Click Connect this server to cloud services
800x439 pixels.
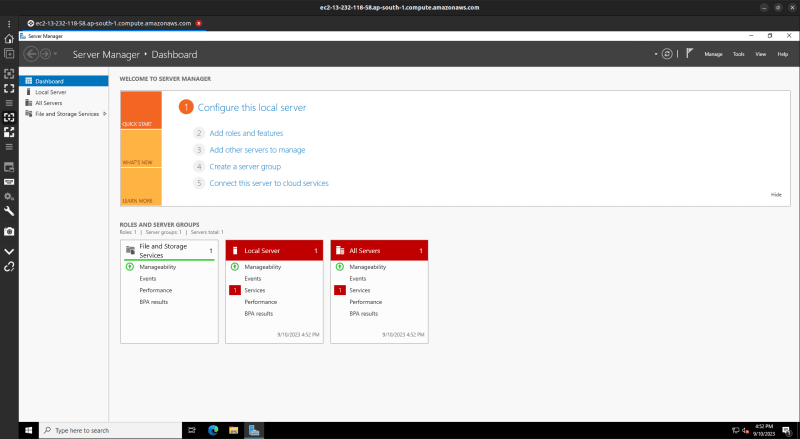269,183
